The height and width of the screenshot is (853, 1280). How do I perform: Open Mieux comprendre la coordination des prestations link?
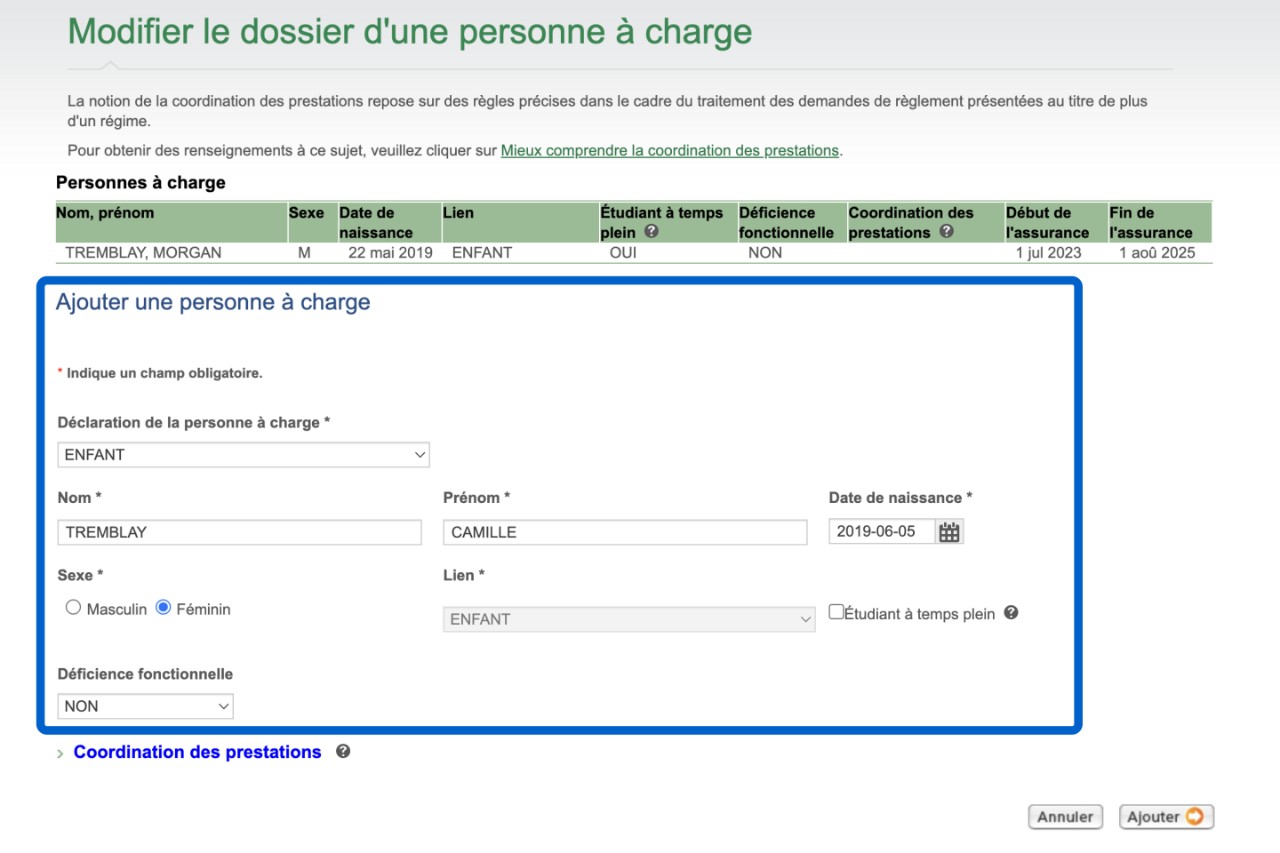[669, 151]
